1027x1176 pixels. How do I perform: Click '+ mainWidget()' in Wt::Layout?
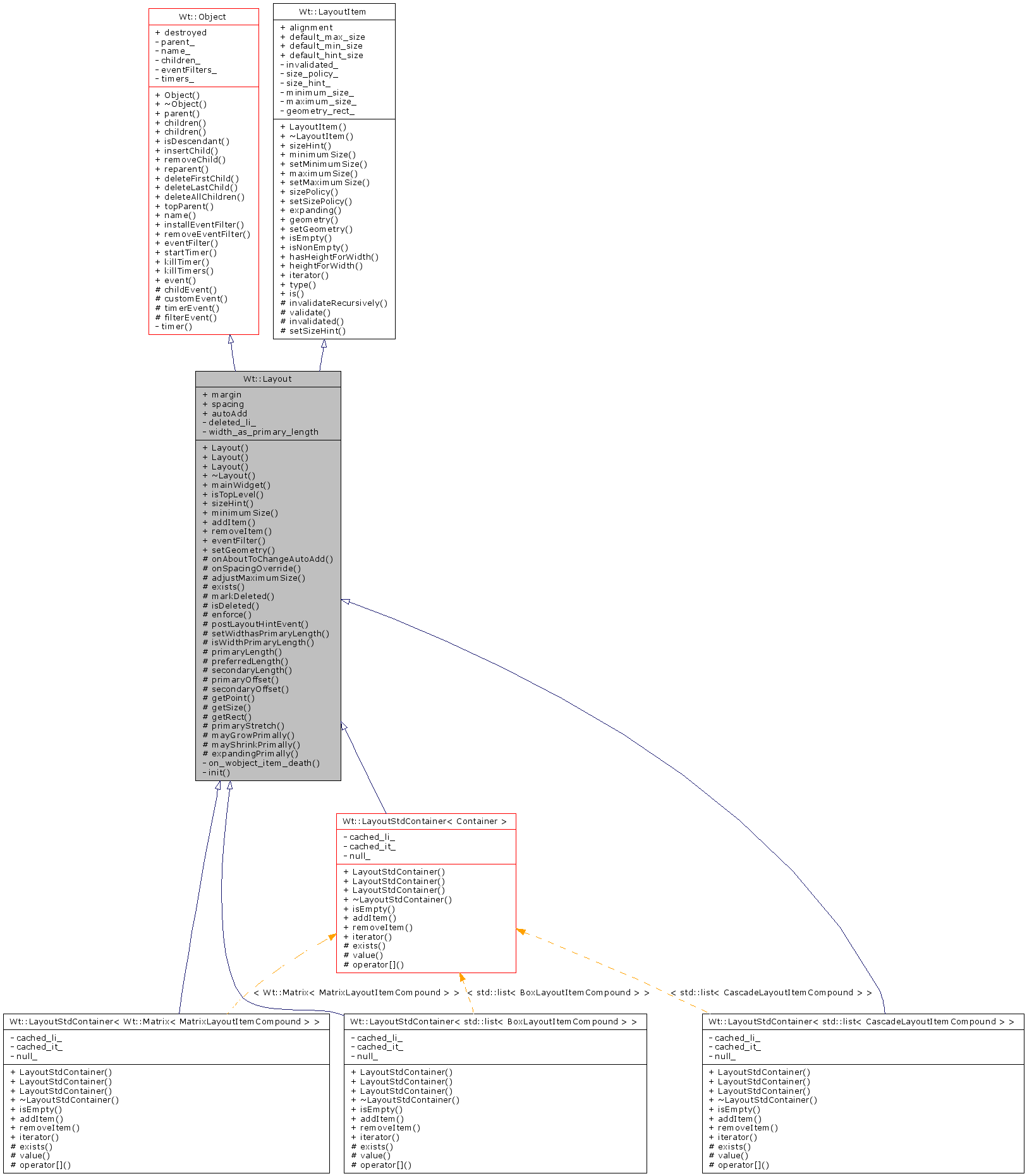pos(236,485)
